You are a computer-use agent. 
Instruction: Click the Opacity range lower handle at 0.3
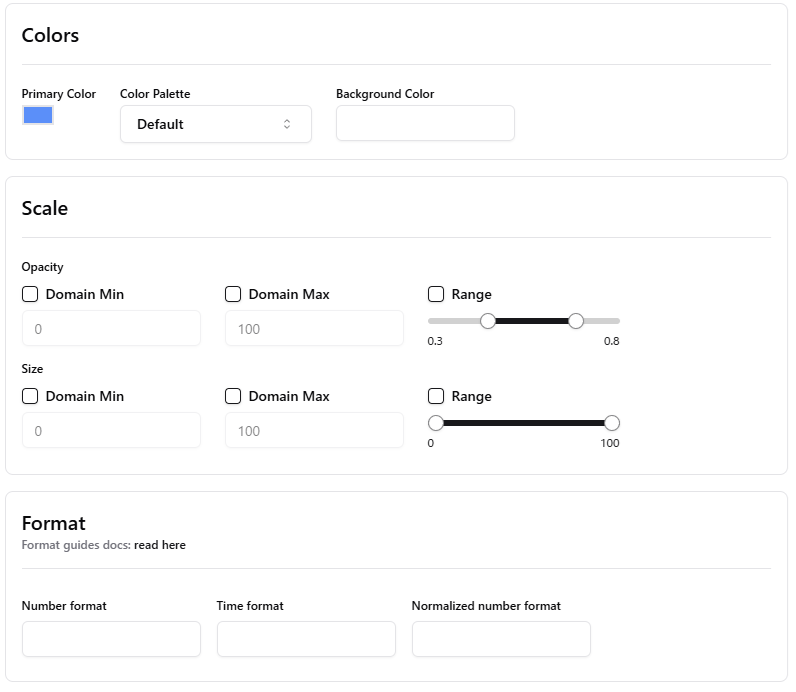tap(488, 321)
